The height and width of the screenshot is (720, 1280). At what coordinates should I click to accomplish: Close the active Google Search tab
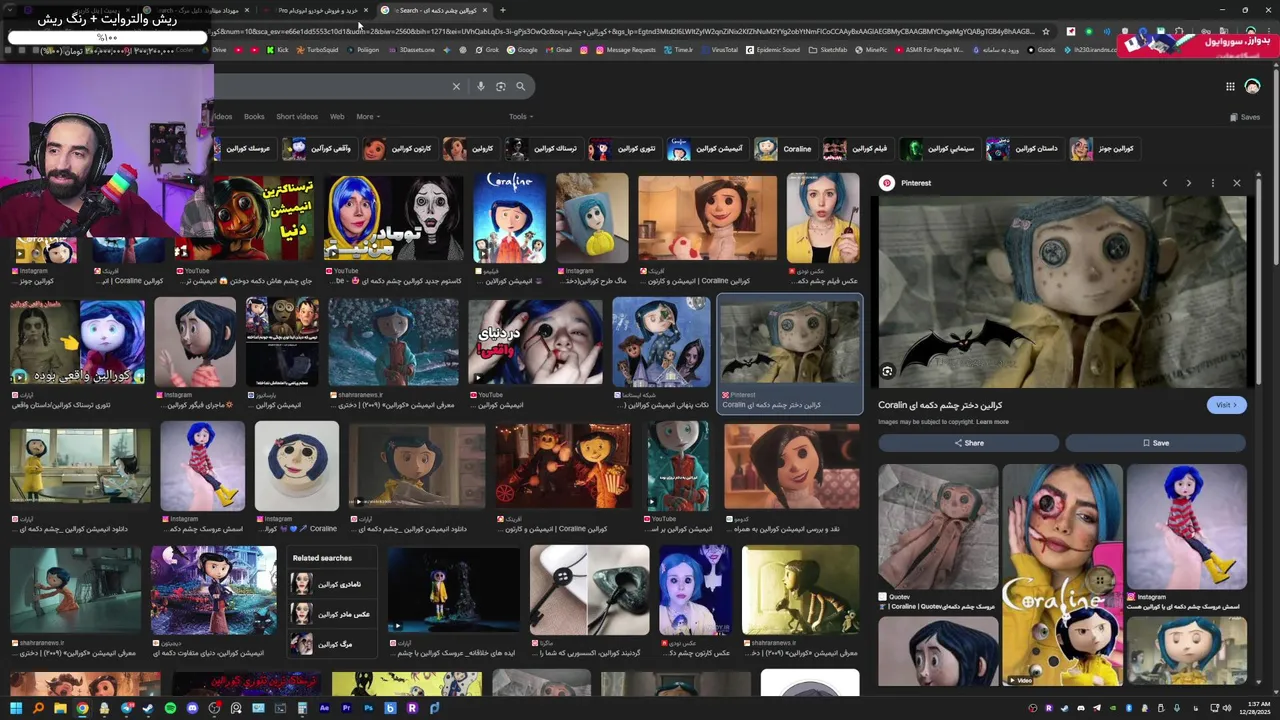485,10
